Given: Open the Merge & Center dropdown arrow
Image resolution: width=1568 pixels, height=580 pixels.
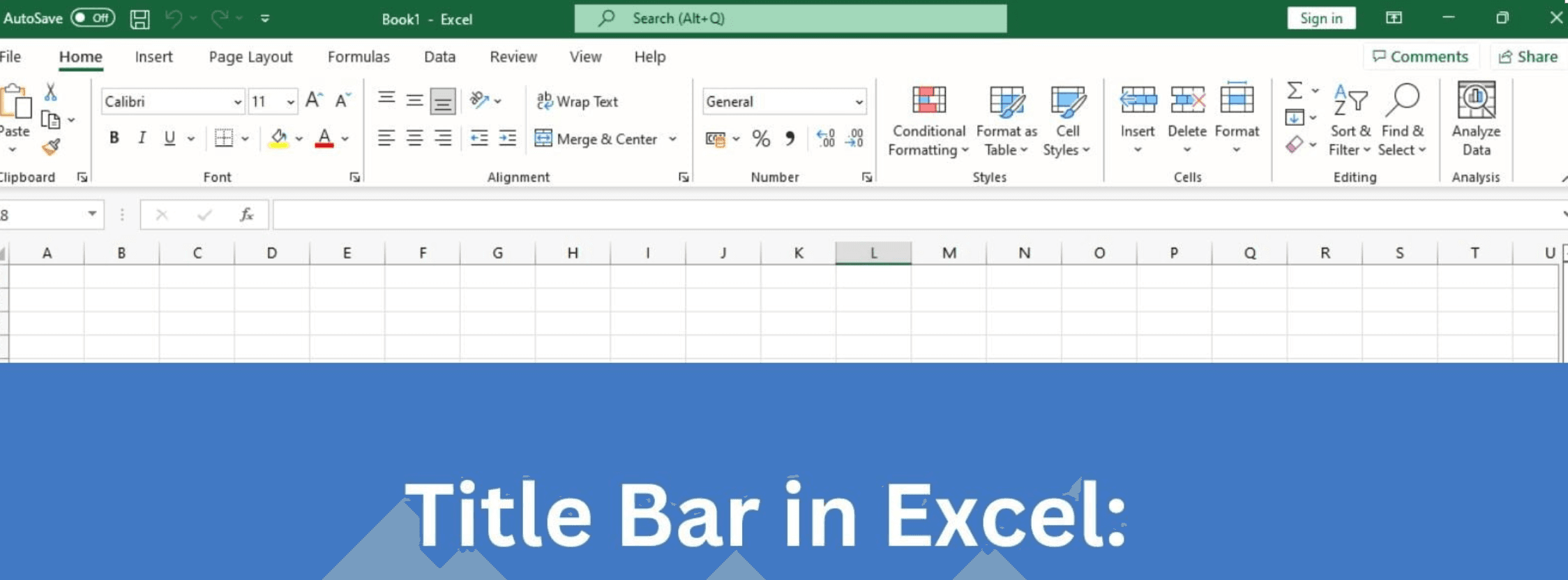Looking at the screenshot, I should 672,139.
